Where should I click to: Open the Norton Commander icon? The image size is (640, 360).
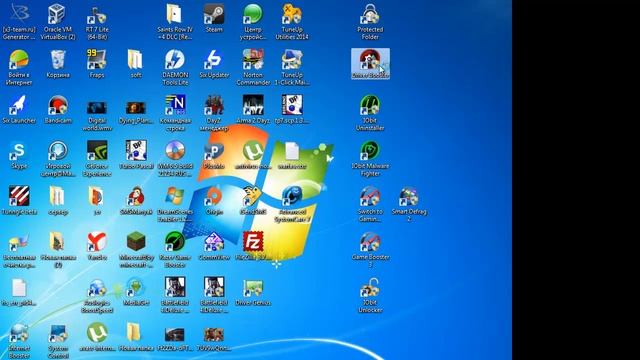253,67
